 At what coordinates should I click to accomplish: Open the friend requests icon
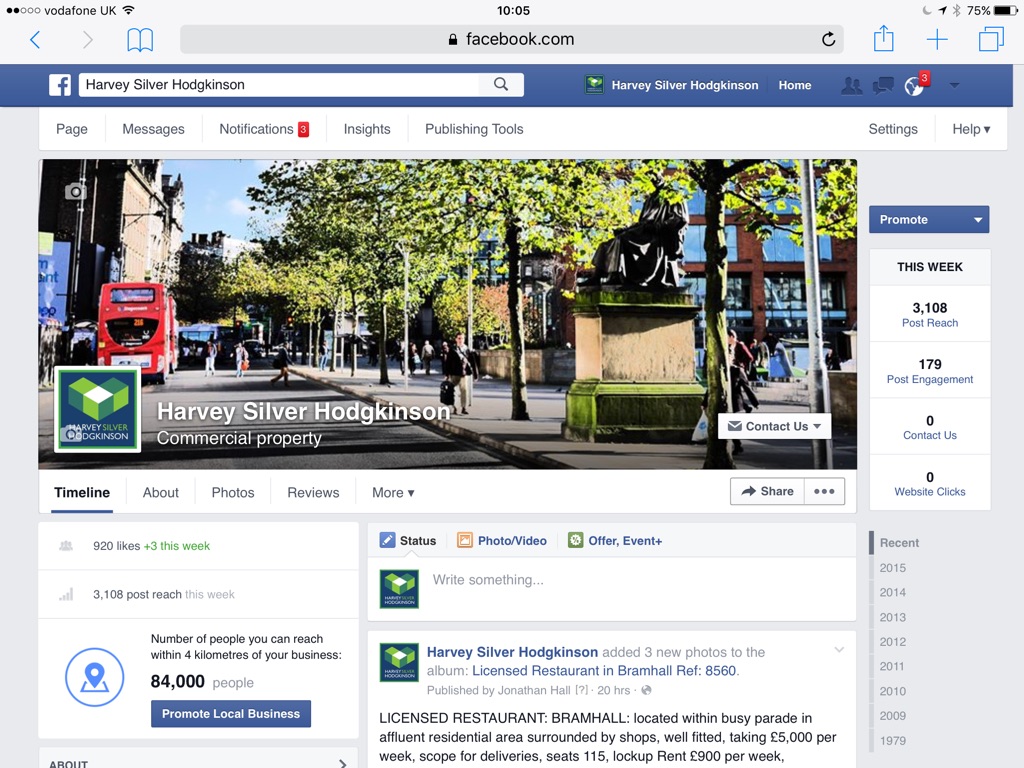[x=851, y=86]
